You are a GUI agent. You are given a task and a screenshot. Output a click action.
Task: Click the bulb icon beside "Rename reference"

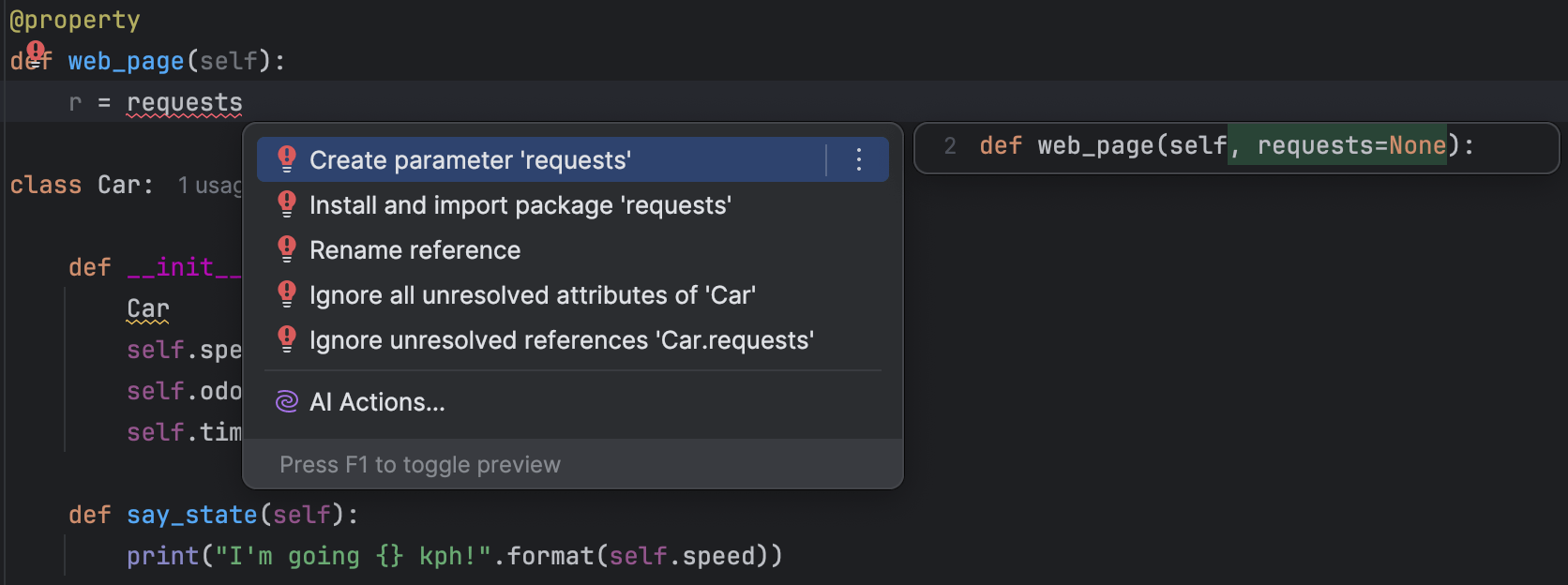pos(287,249)
